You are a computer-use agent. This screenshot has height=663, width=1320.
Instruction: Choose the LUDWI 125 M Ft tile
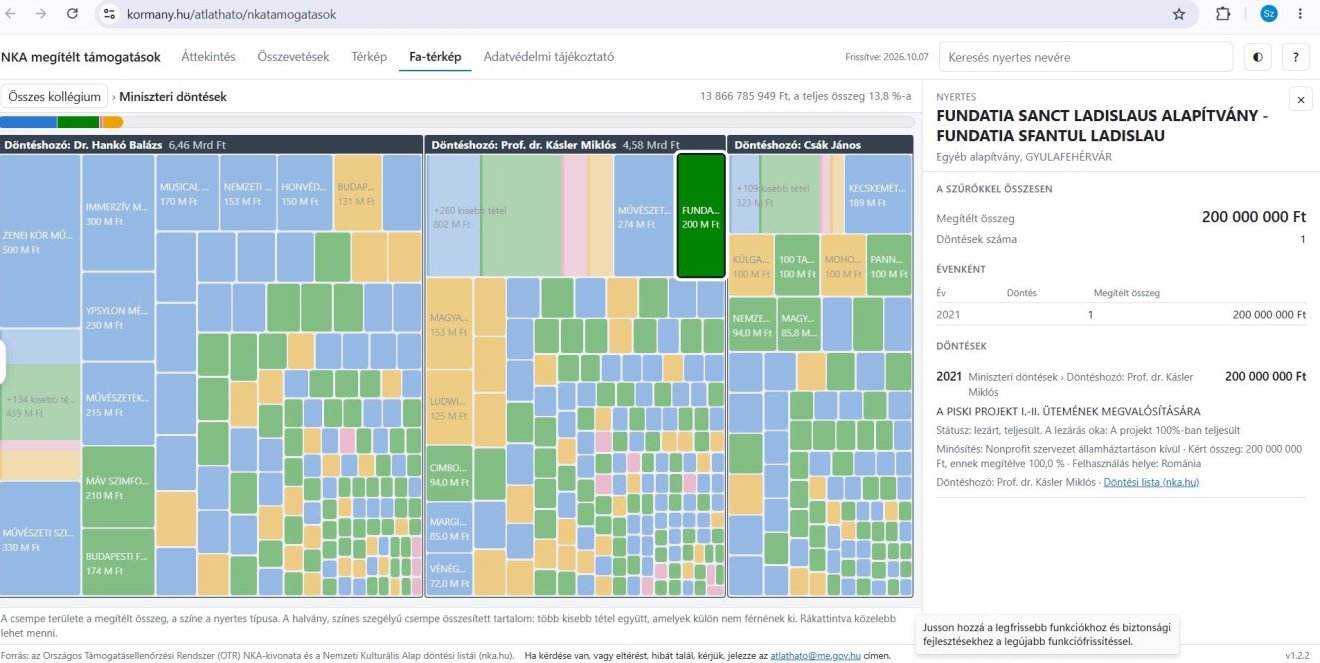(x=449, y=409)
